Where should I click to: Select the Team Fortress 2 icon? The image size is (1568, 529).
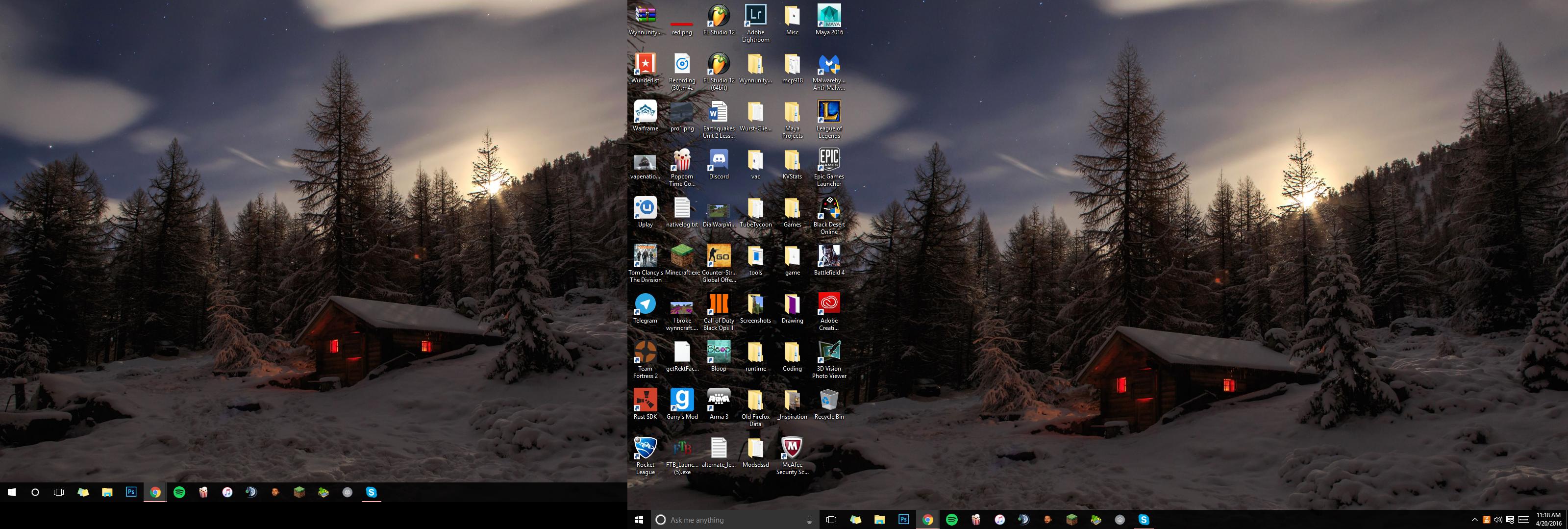pyautogui.click(x=645, y=360)
